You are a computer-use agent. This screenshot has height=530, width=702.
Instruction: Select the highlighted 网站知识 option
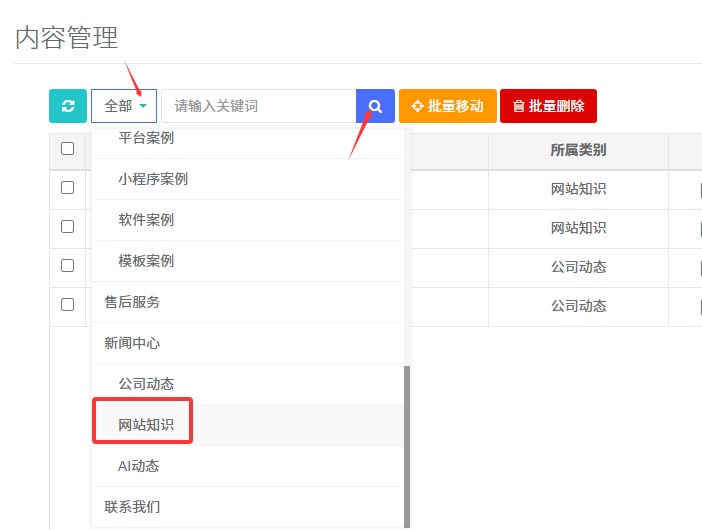(x=146, y=425)
